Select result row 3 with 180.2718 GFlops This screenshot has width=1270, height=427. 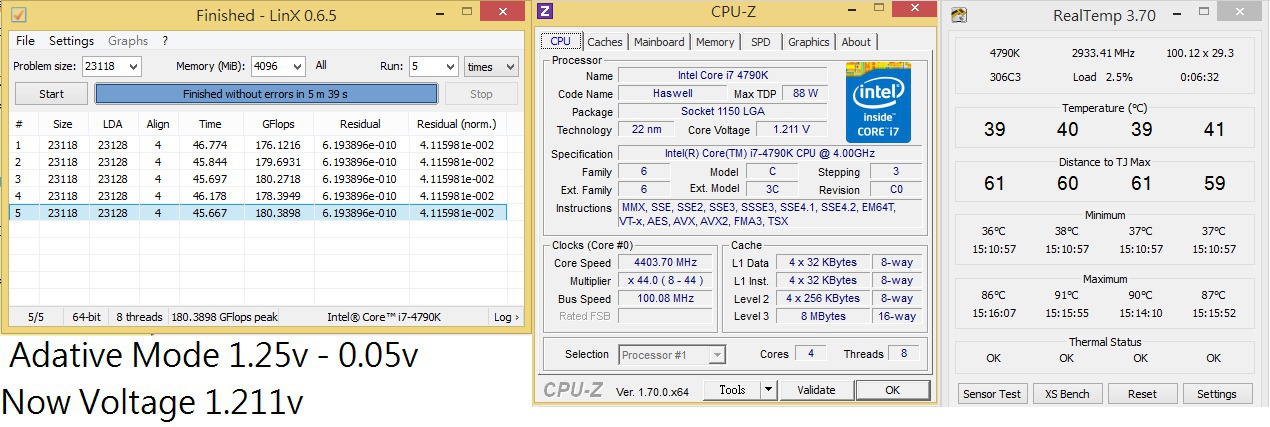(x=259, y=179)
